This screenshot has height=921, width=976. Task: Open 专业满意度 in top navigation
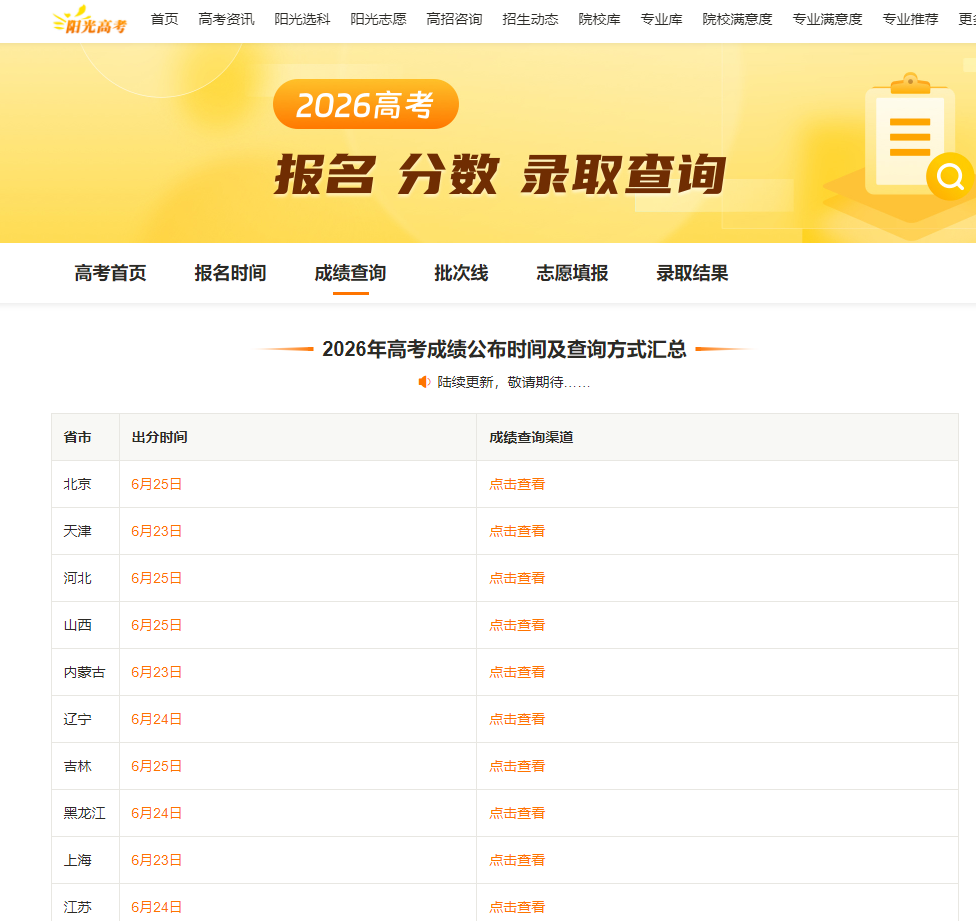[827, 19]
